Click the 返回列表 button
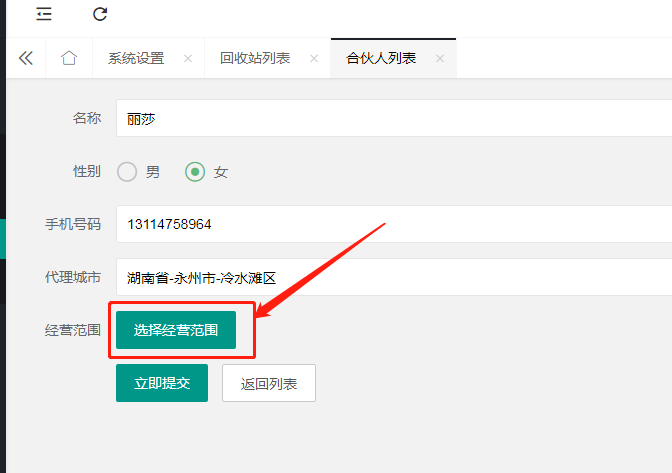 [x=269, y=383]
